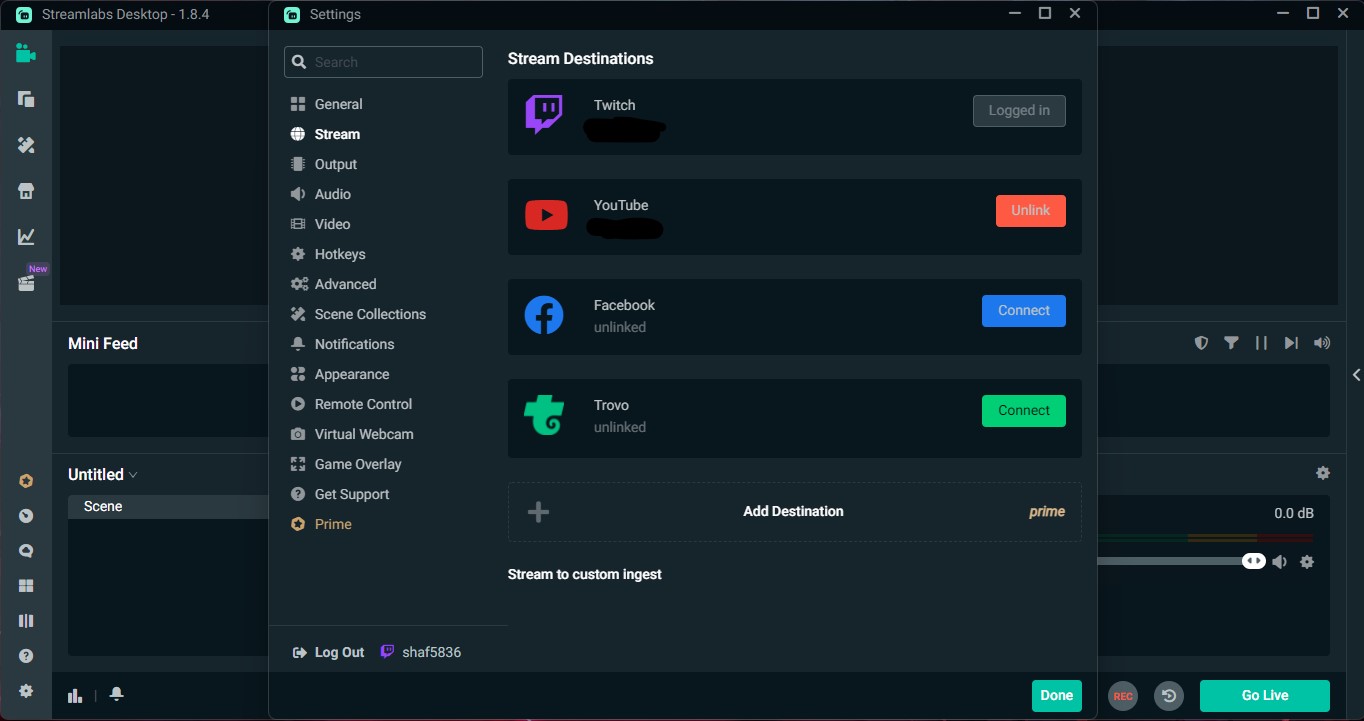Click the bar-chart stats icon in the bottom bar
The width and height of the screenshot is (1364, 721).
75,695
